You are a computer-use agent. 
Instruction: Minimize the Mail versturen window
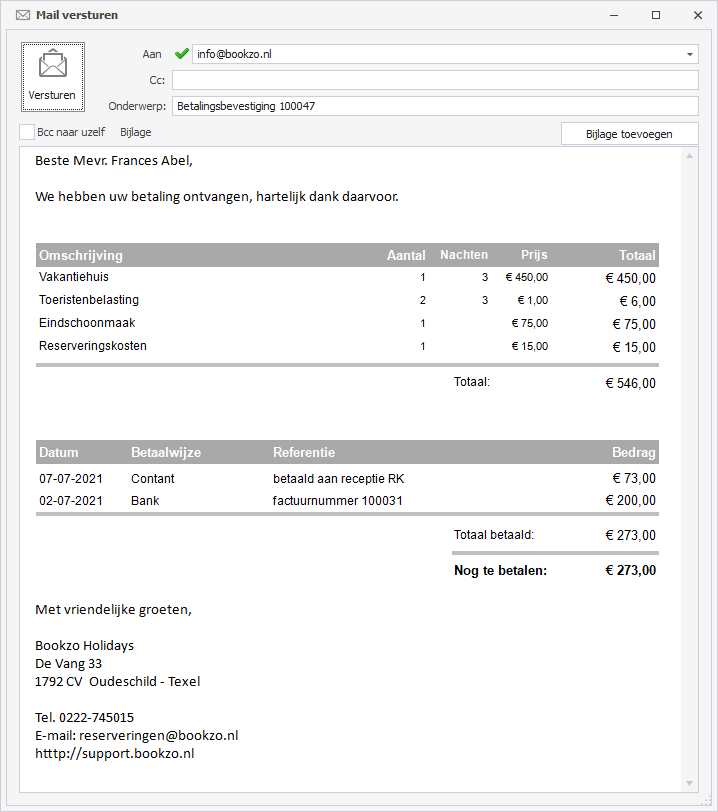click(x=614, y=15)
